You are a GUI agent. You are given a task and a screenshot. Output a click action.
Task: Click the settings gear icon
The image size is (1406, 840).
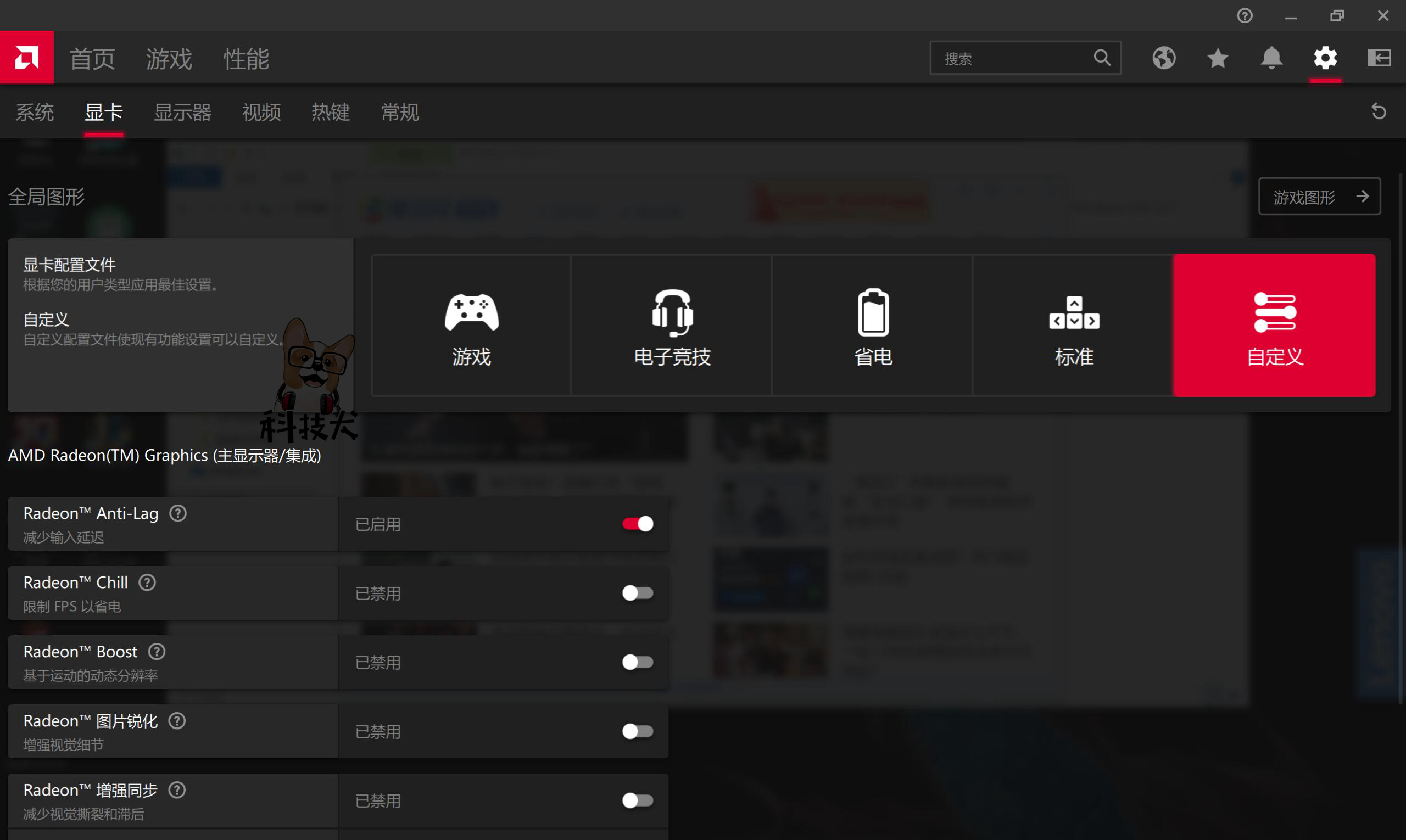click(x=1325, y=58)
